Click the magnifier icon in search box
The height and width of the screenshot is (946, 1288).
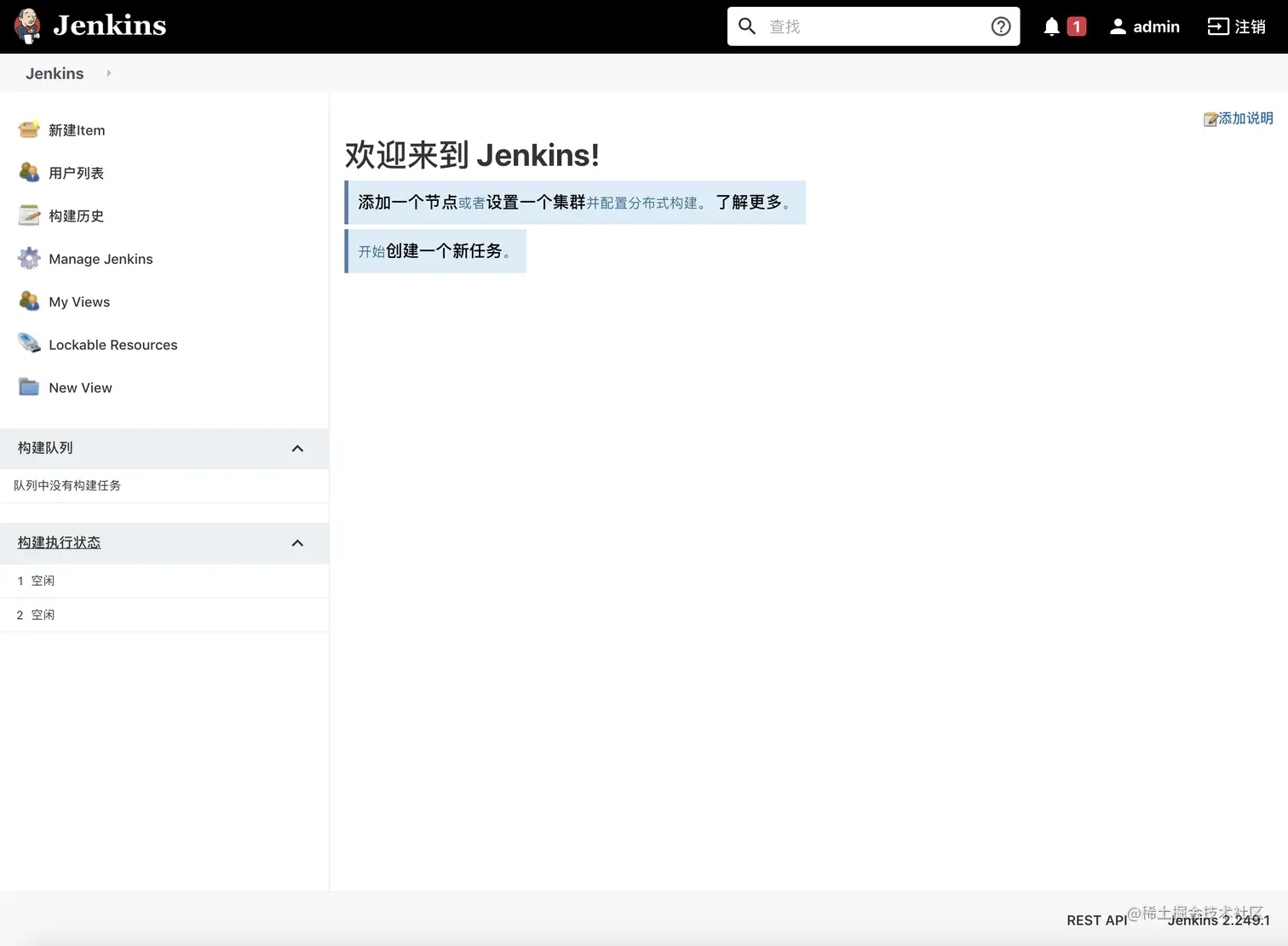click(x=747, y=26)
